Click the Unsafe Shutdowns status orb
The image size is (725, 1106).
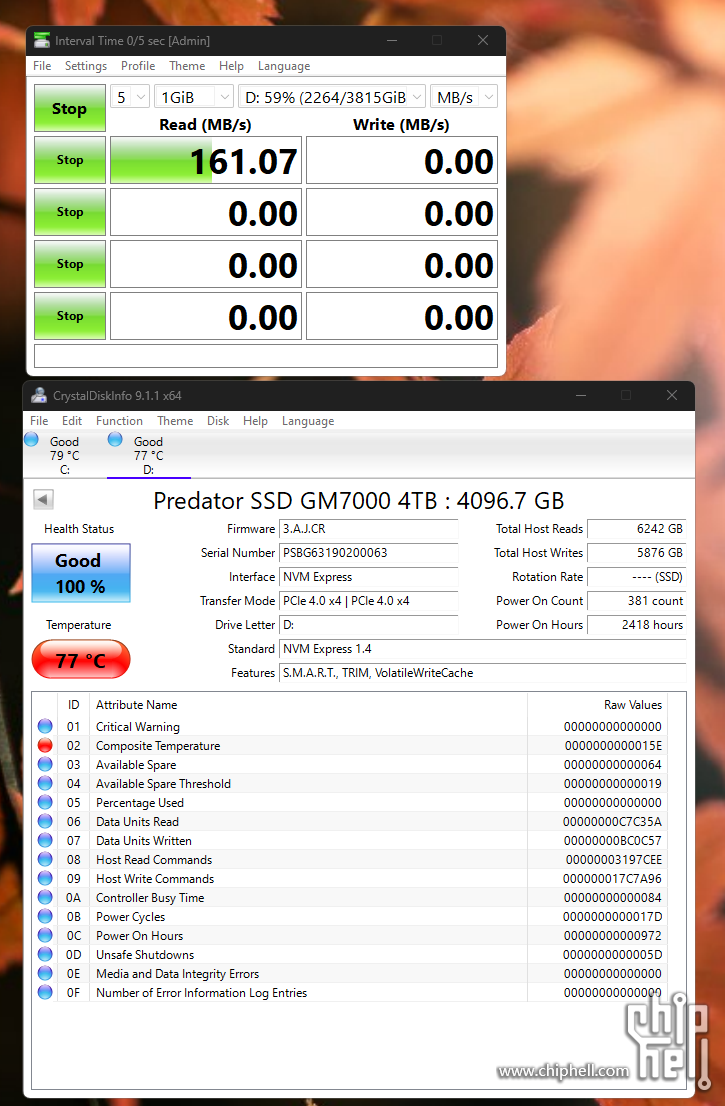click(x=45, y=954)
